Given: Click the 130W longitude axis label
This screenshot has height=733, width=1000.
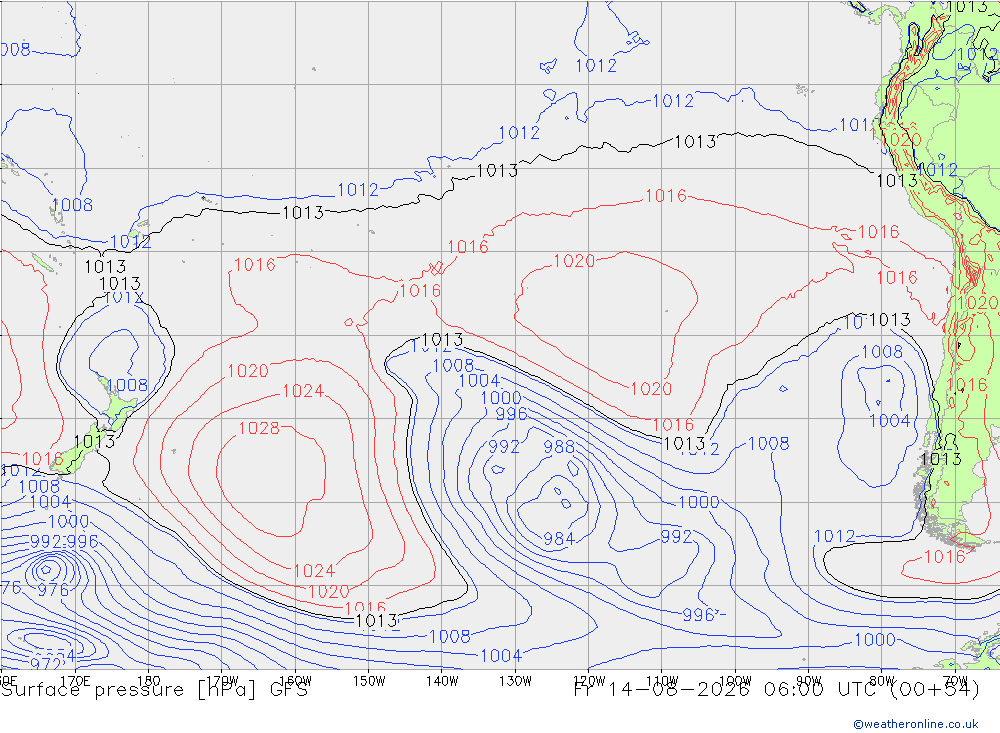Looking at the screenshot, I should coord(515,681).
